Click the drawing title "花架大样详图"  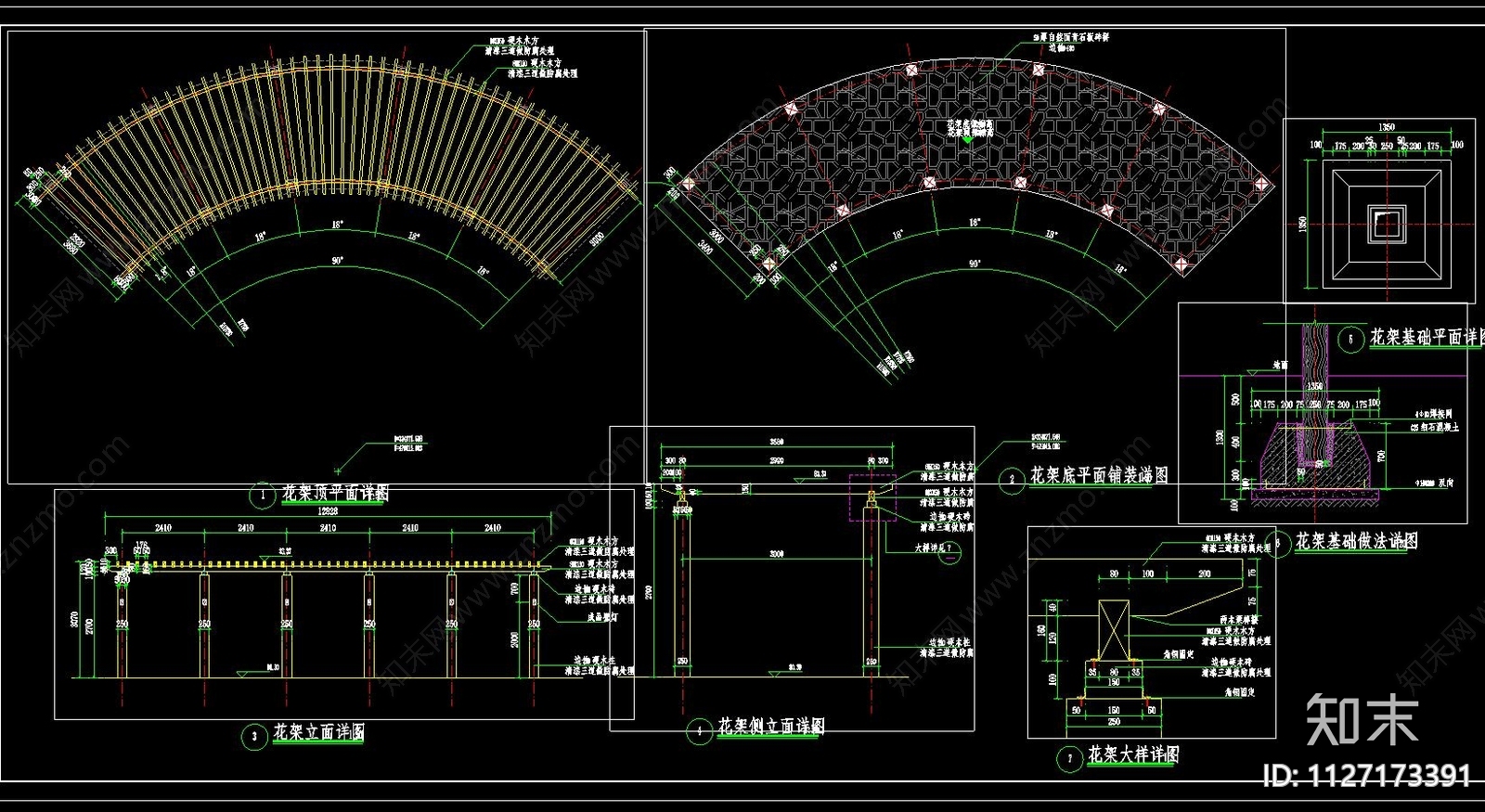click(1133, 754)
